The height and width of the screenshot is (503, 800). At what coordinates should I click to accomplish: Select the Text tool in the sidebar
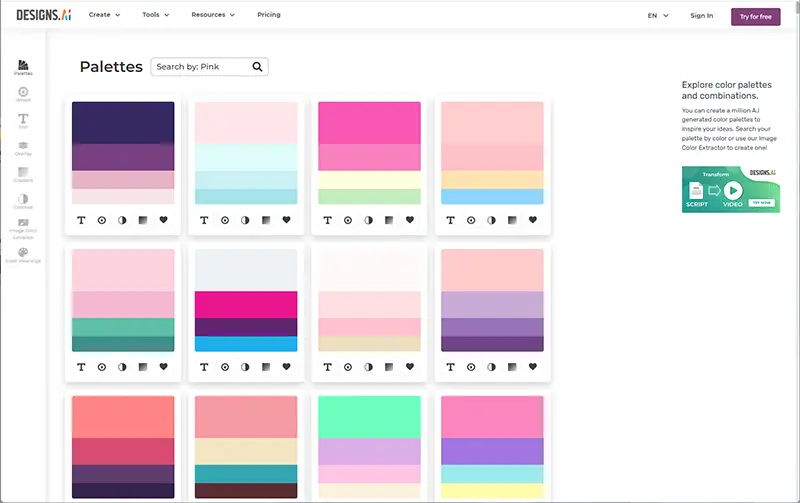(23, 120)
